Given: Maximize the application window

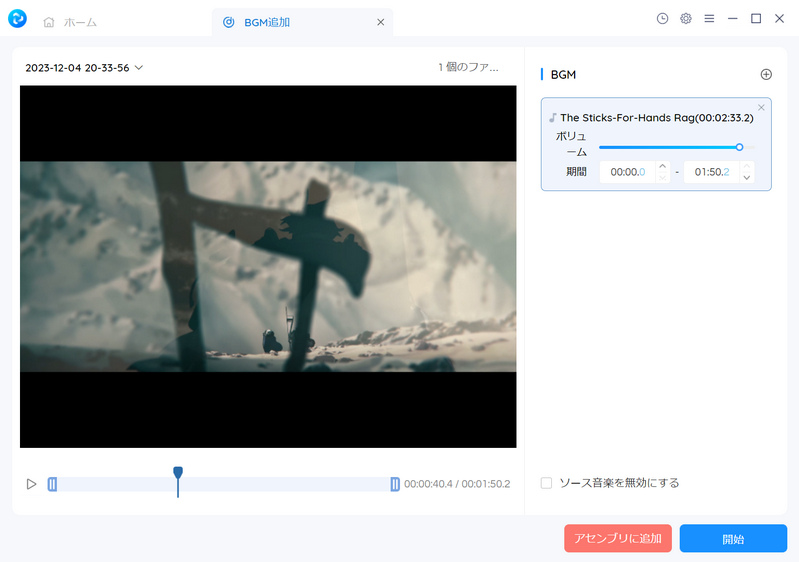Looking at the screenshot, I should (756, 18).
